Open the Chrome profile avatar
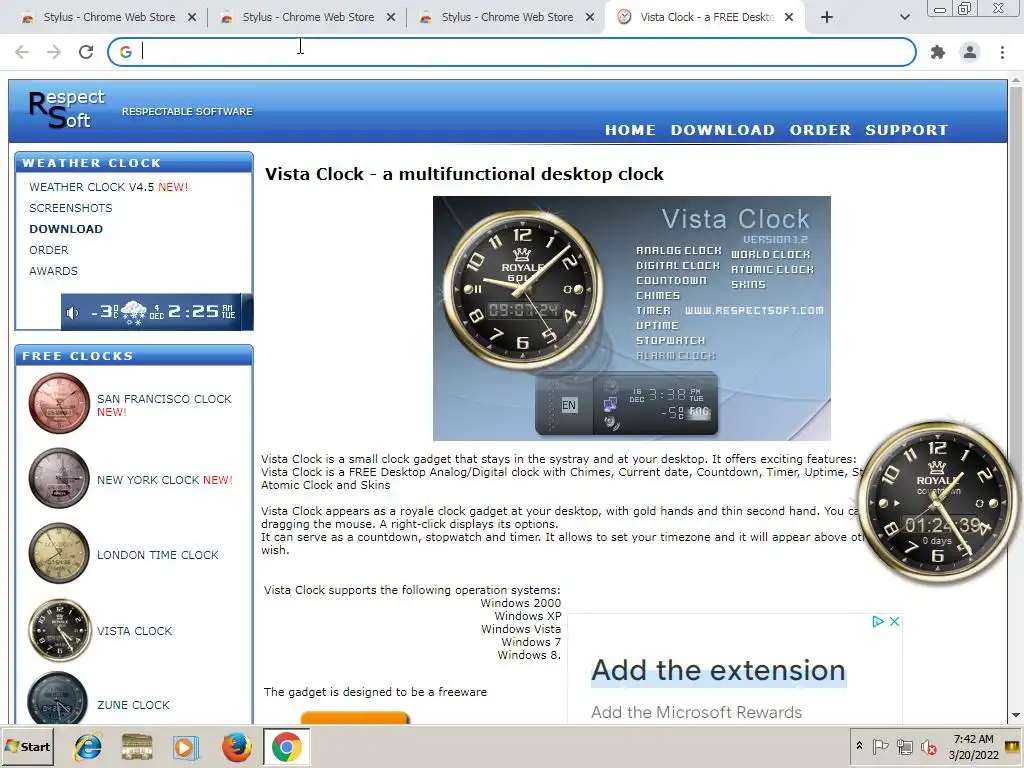Image resolution: width=1024 pixels, height=768 pixels. (x=970, y=52)
